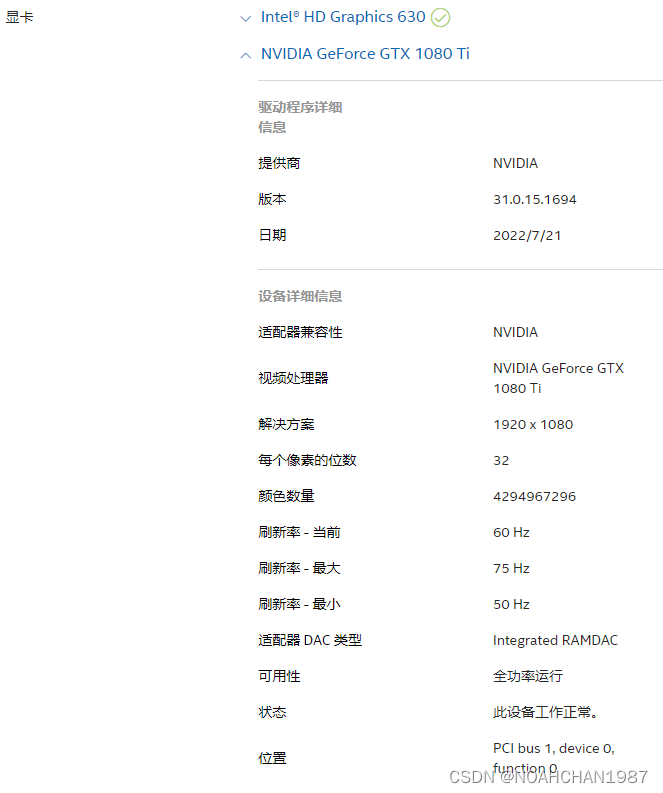Select the 可用性 label

(279, 676)
